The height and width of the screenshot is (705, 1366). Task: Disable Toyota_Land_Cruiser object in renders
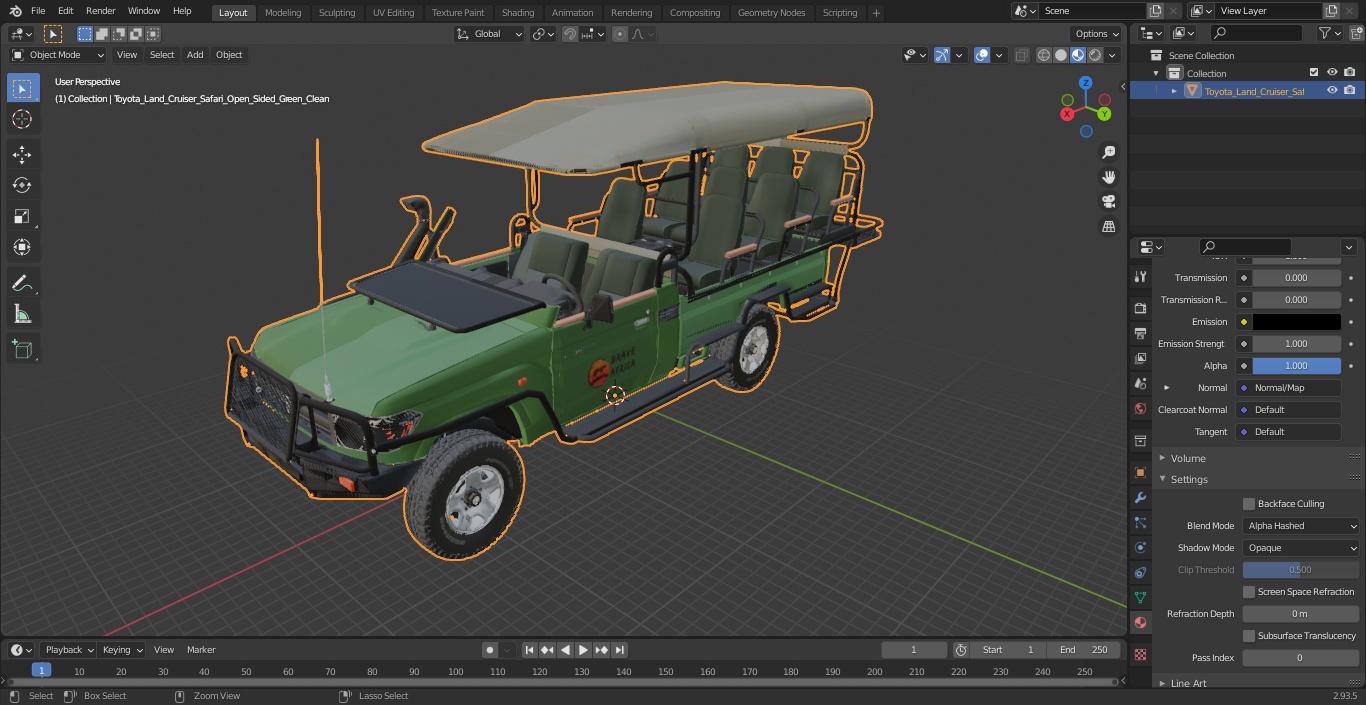1350,91
